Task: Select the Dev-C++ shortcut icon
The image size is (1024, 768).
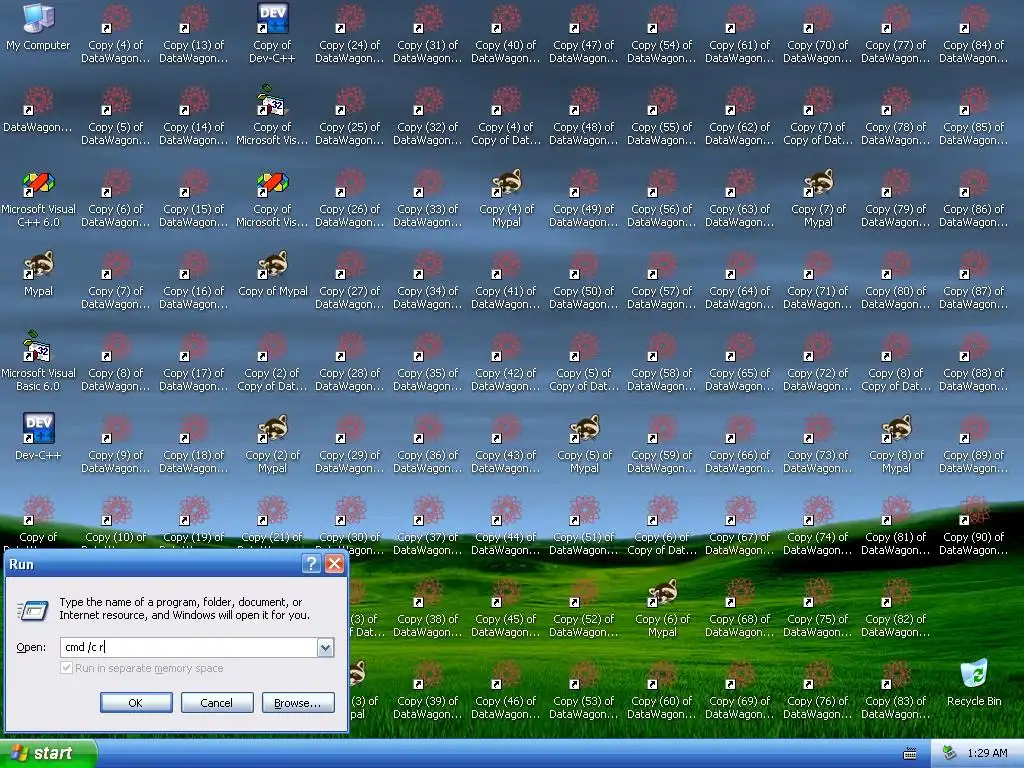Action: [x=38, y=436]
